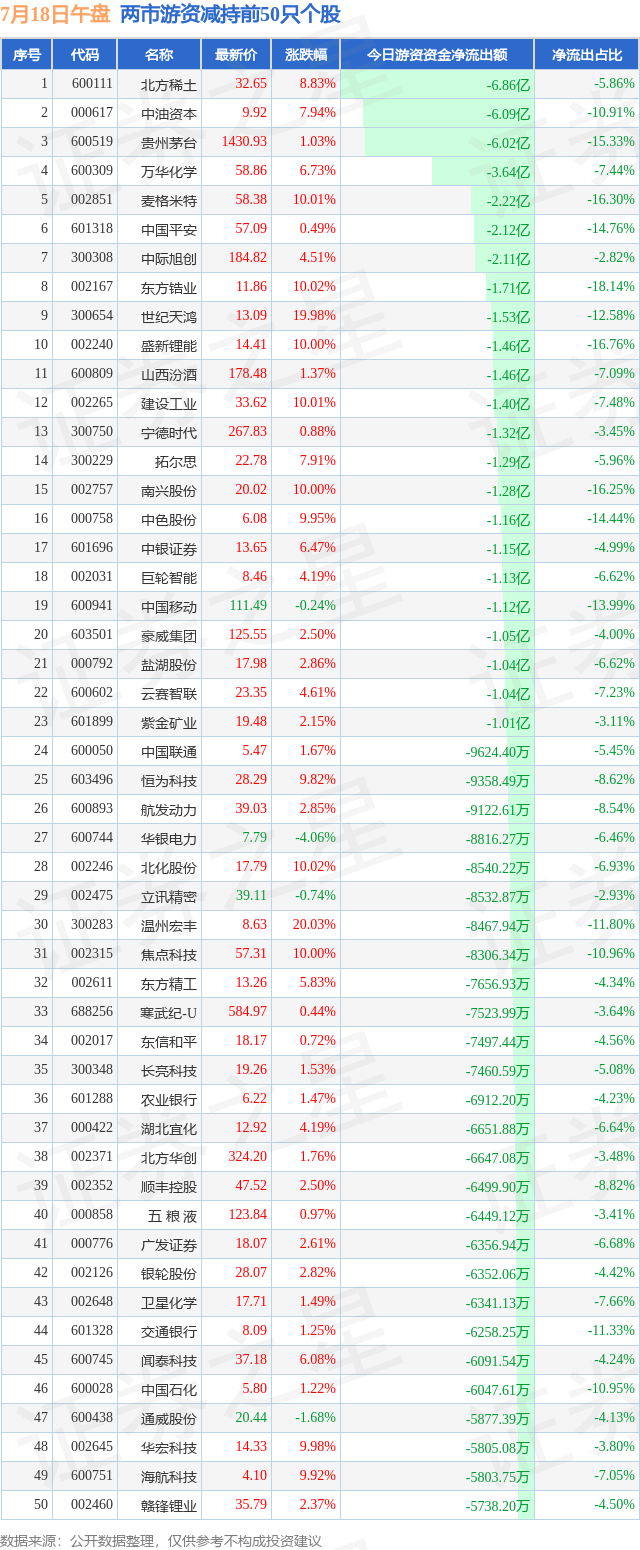Viewport: 640px width, 1550px height.
Task: Select stock code 600602
Action: tap(92, 693)
